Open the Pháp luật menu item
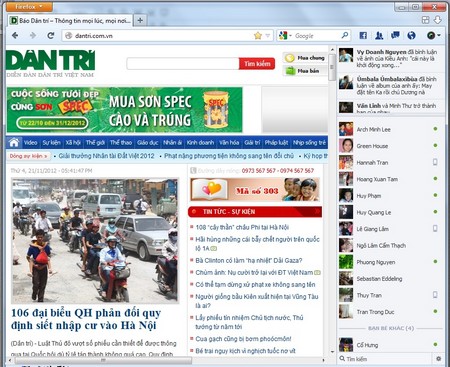450x367 pixels. click(276, 143)
